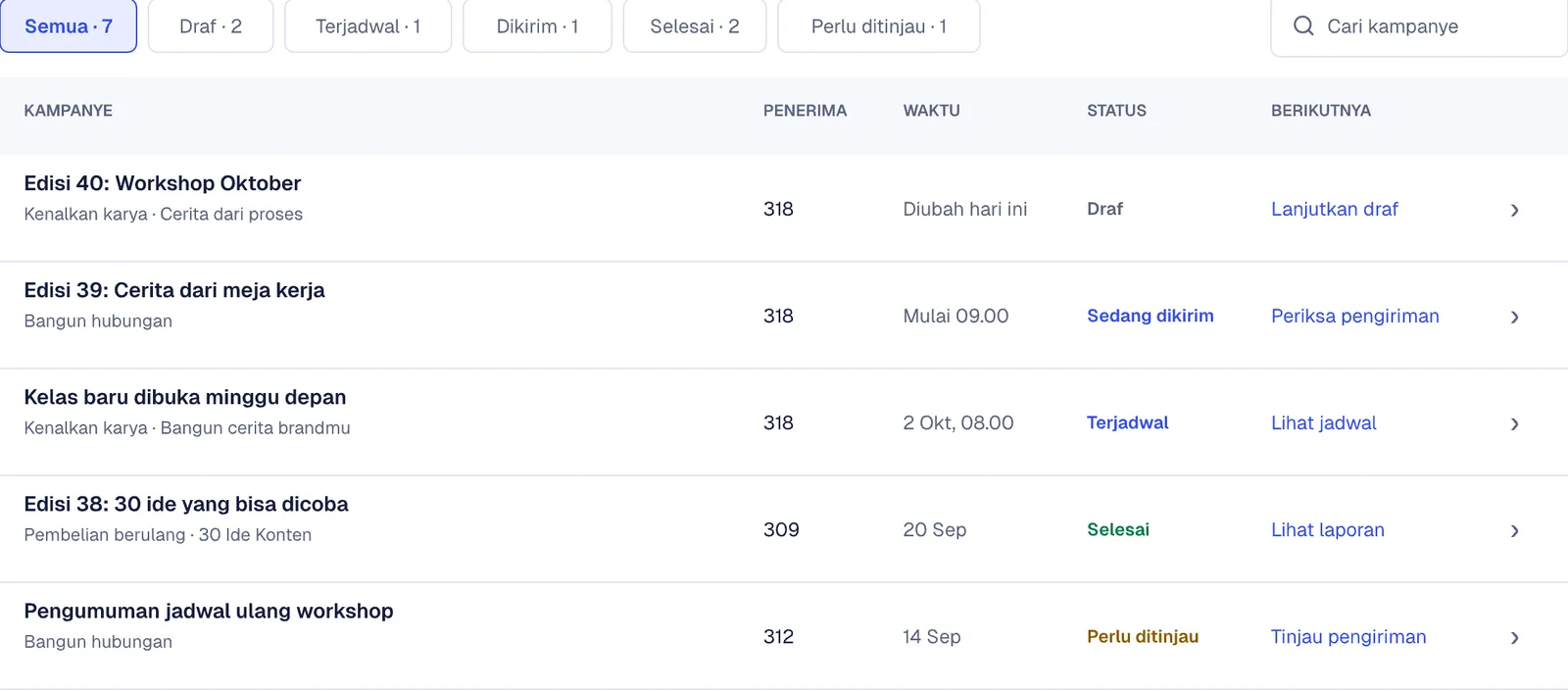Click the recipient count 312
This screenshot has height=691, width=1568.
click(779, 636)
